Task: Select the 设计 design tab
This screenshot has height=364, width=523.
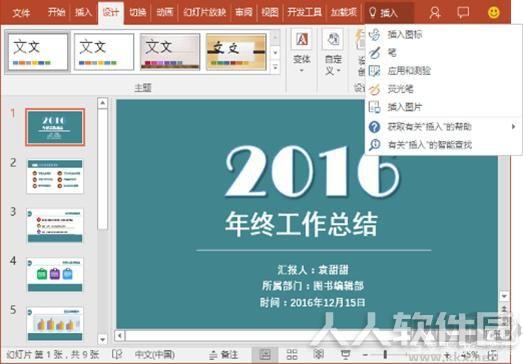Action: 111,13
